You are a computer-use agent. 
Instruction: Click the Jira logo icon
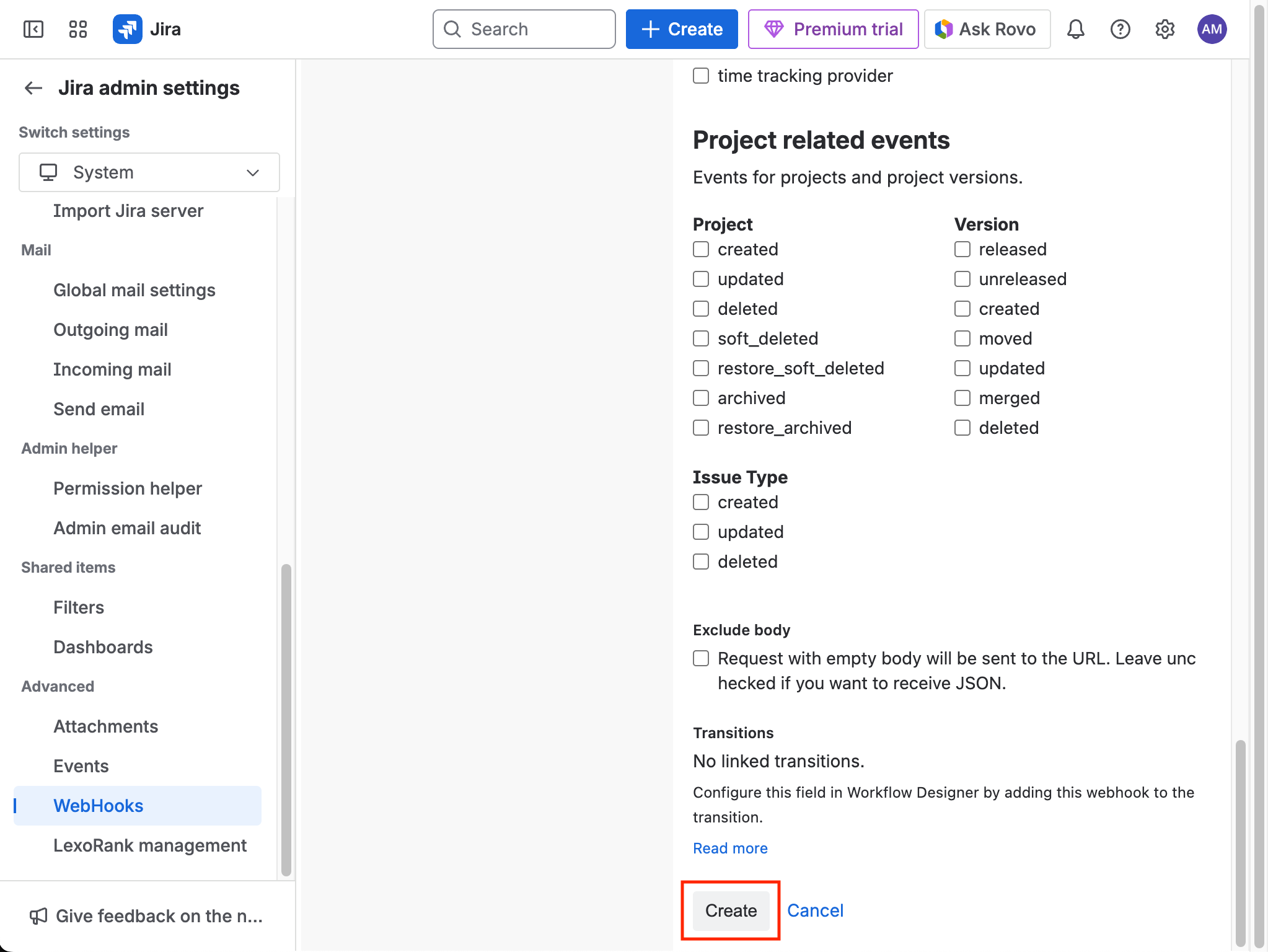[128, 29]
